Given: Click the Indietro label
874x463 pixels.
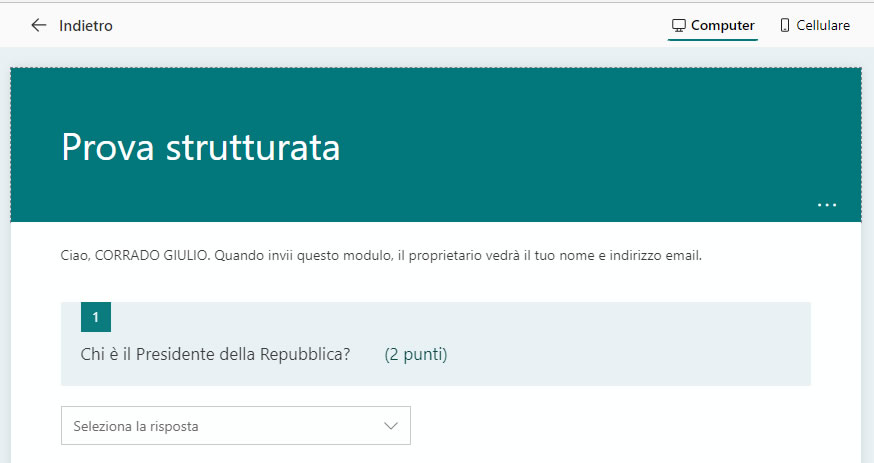Looking at the screenshot, I should point(86,26).
